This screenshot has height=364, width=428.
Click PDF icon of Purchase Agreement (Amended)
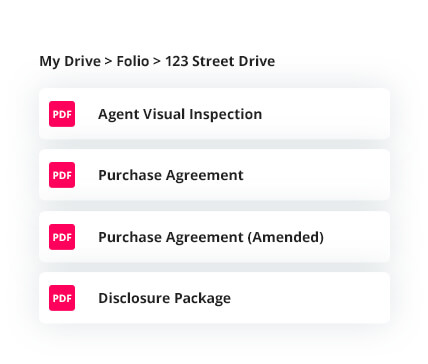point(62,237)
